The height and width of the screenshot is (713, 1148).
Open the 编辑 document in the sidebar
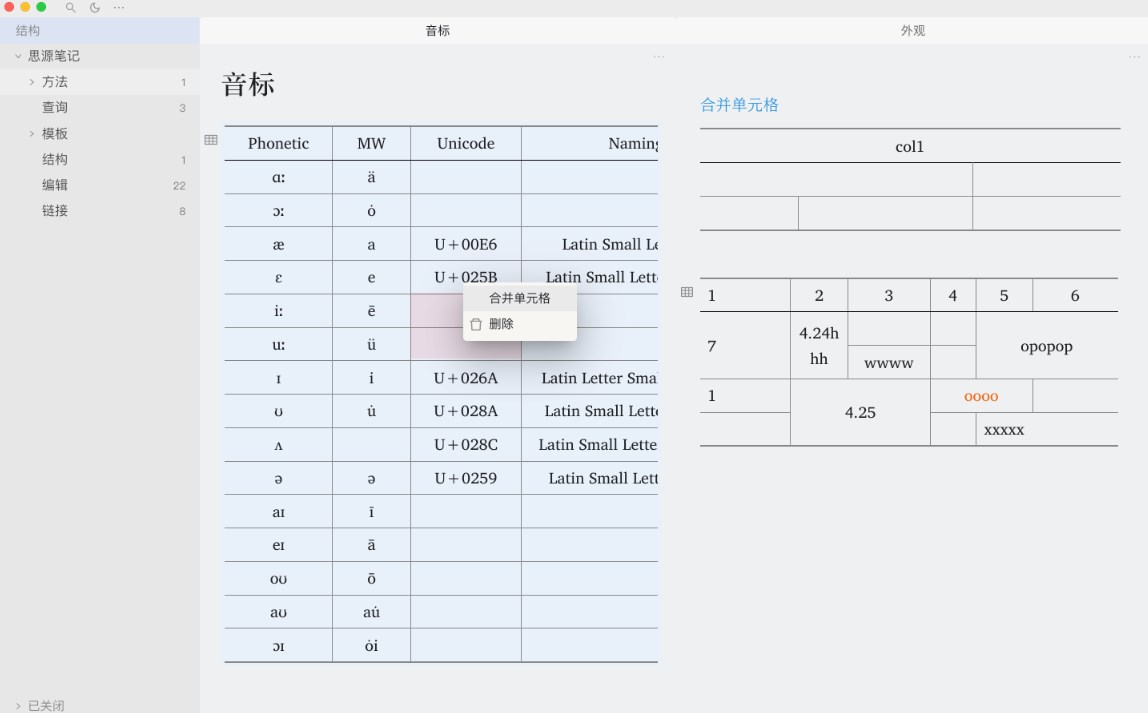(x=55, y=184)
